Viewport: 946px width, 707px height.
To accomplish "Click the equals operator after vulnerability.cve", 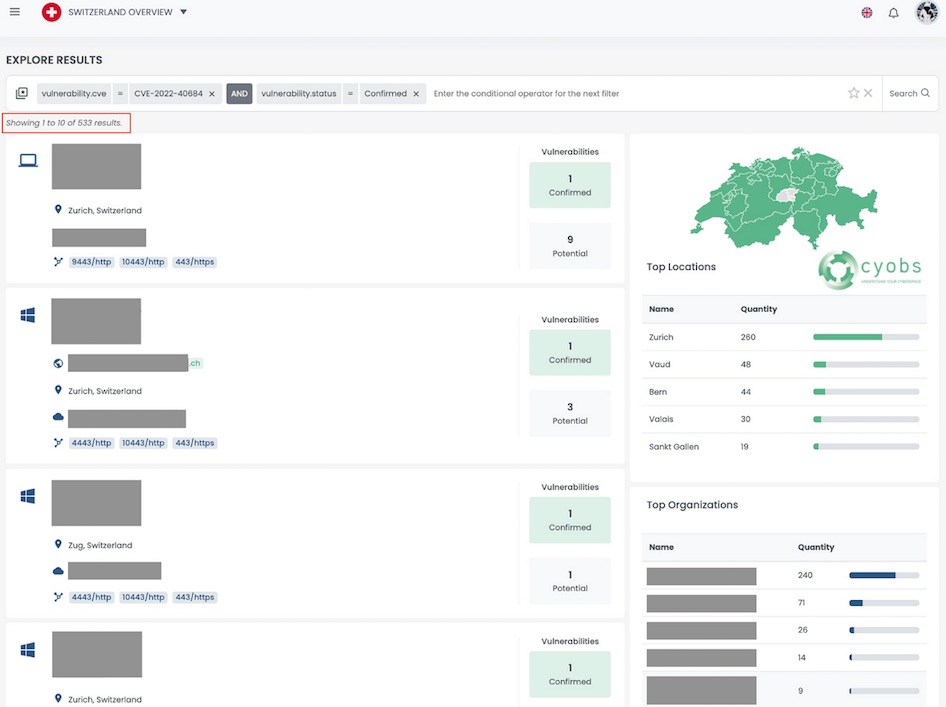I will click(x=120, y=94).
